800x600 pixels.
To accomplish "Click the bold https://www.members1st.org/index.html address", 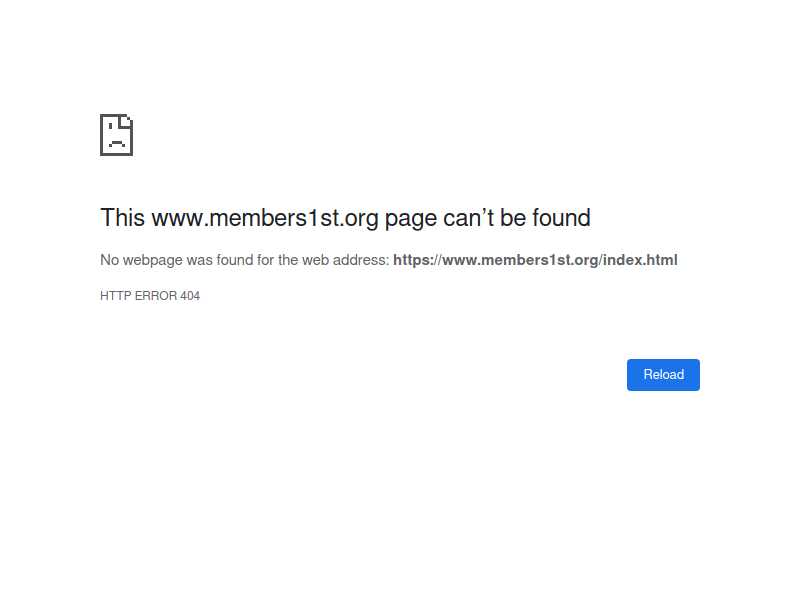I will [x=535, y=260].
